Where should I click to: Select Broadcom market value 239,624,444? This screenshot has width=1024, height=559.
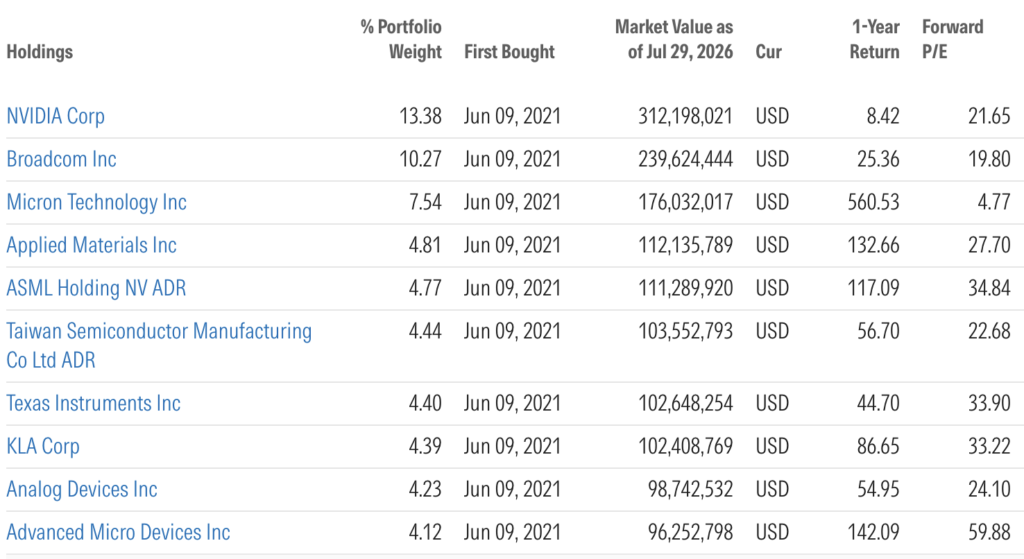tap(686, 159)
